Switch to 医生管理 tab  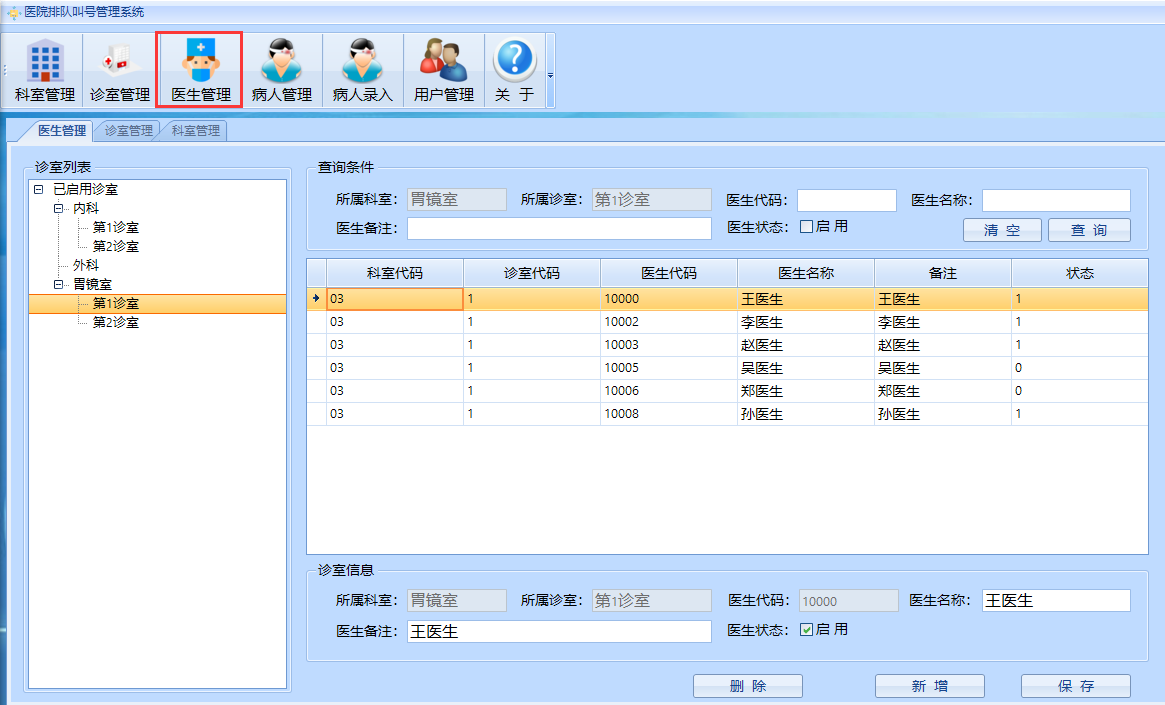(62, 131)
